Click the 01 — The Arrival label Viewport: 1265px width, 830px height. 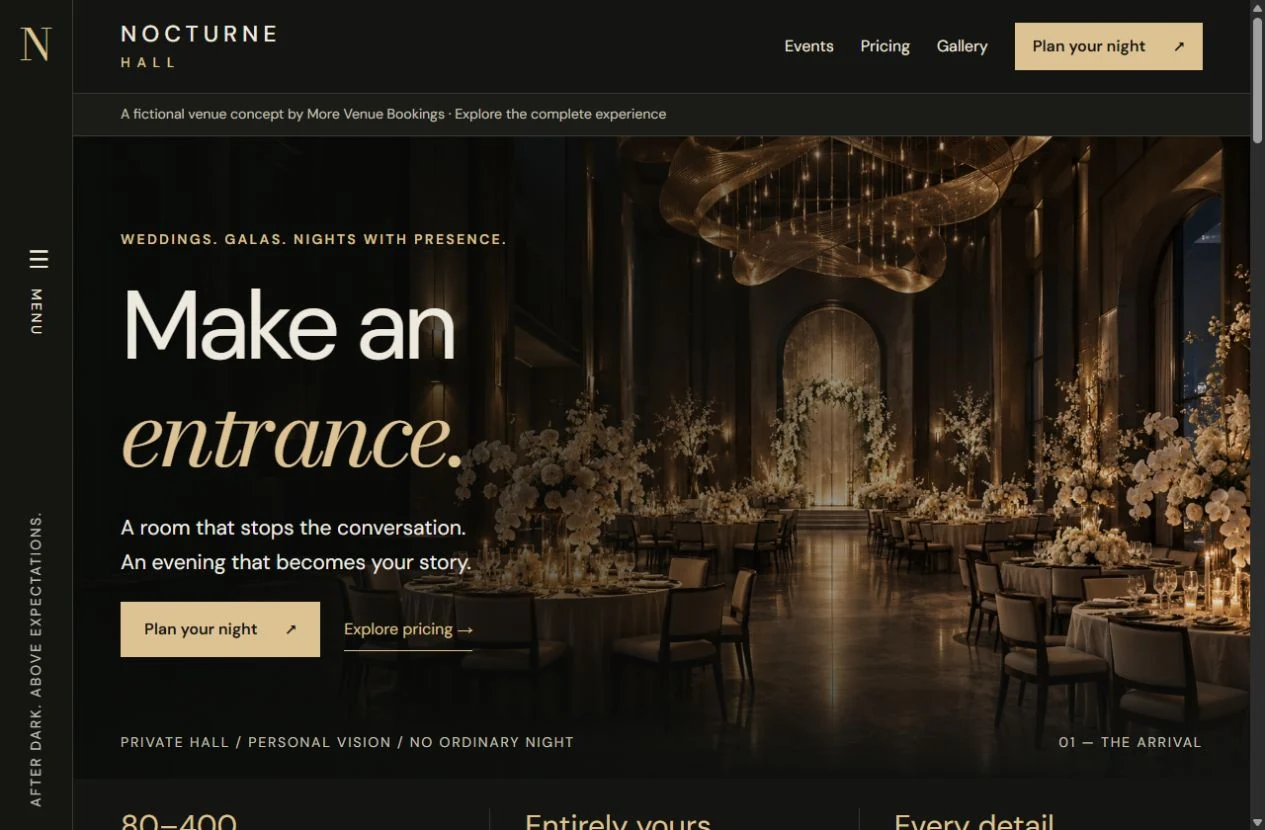pos(1130,742)
